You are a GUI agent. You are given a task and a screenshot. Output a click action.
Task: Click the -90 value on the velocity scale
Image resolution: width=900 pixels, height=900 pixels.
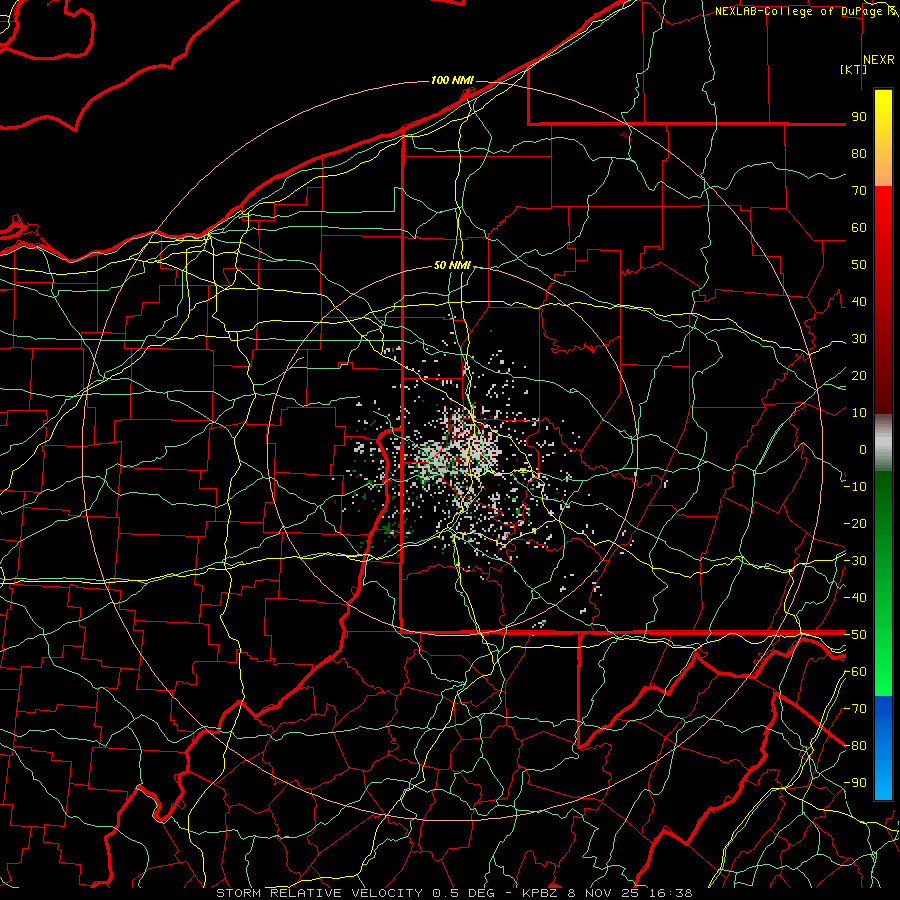(855, 783)
